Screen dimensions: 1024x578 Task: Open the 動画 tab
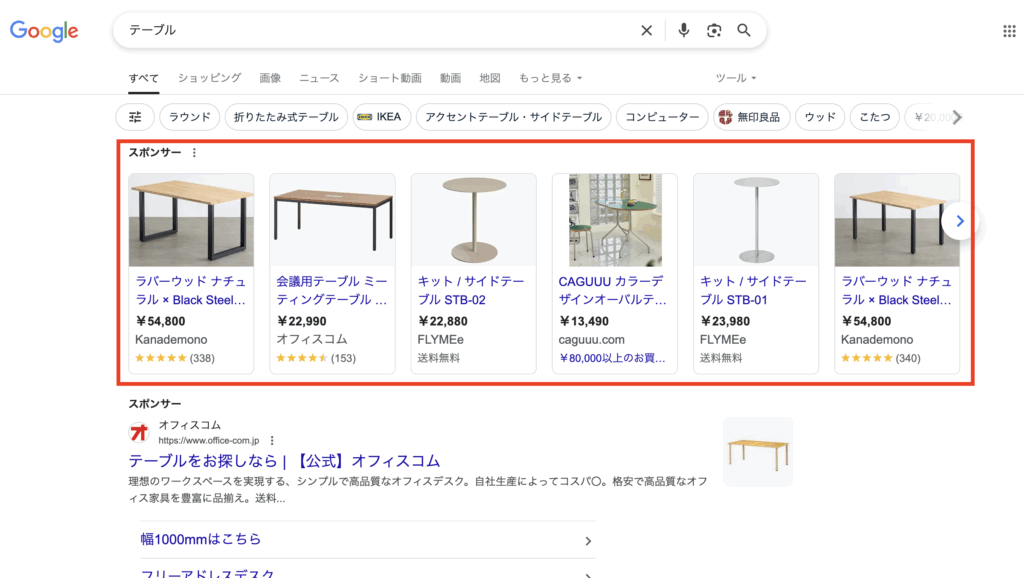point(451,78)
